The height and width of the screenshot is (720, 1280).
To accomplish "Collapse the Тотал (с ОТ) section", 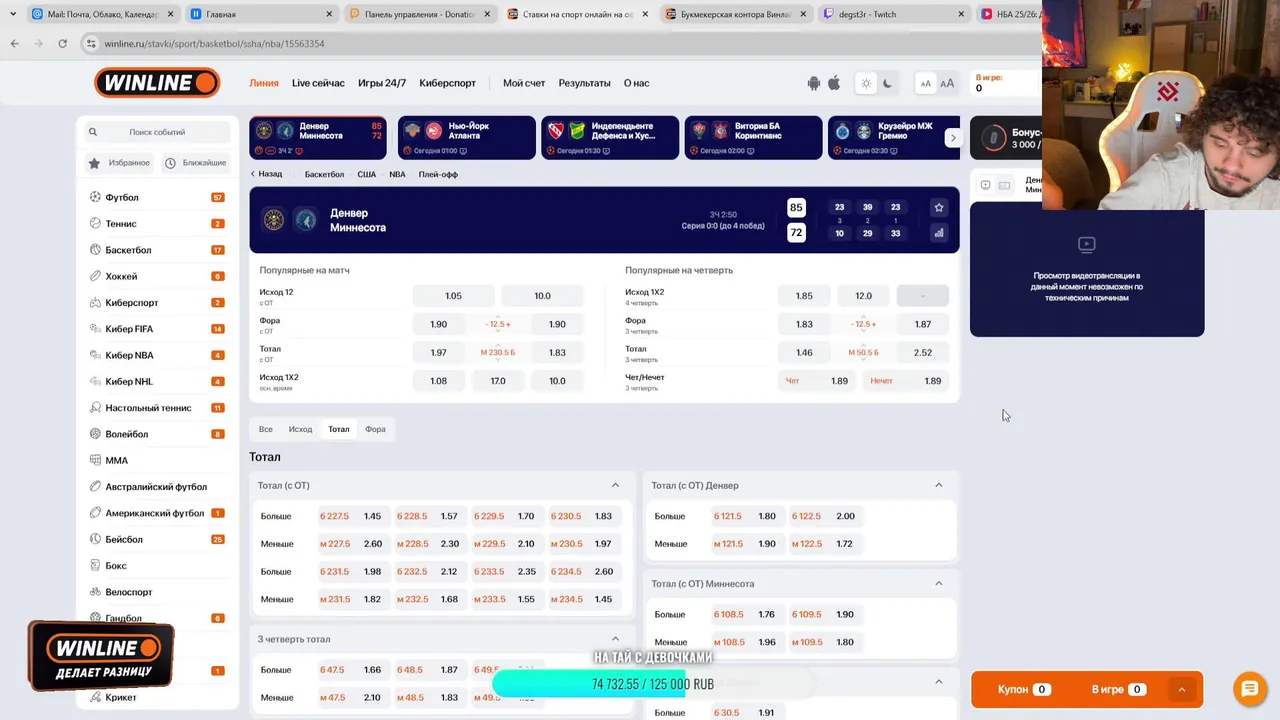I will pos(615,485).
